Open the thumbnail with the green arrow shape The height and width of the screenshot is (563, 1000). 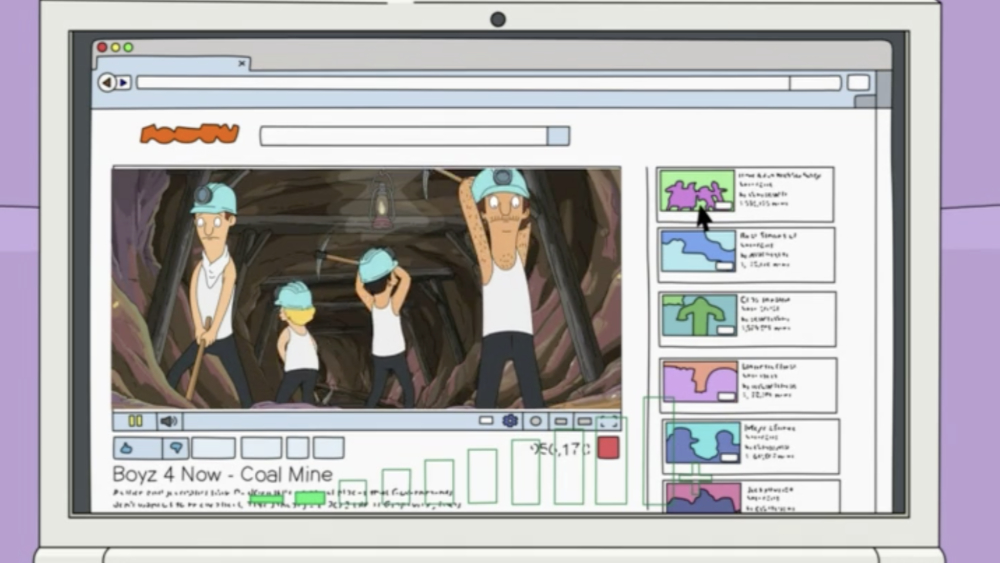[699, 315]
